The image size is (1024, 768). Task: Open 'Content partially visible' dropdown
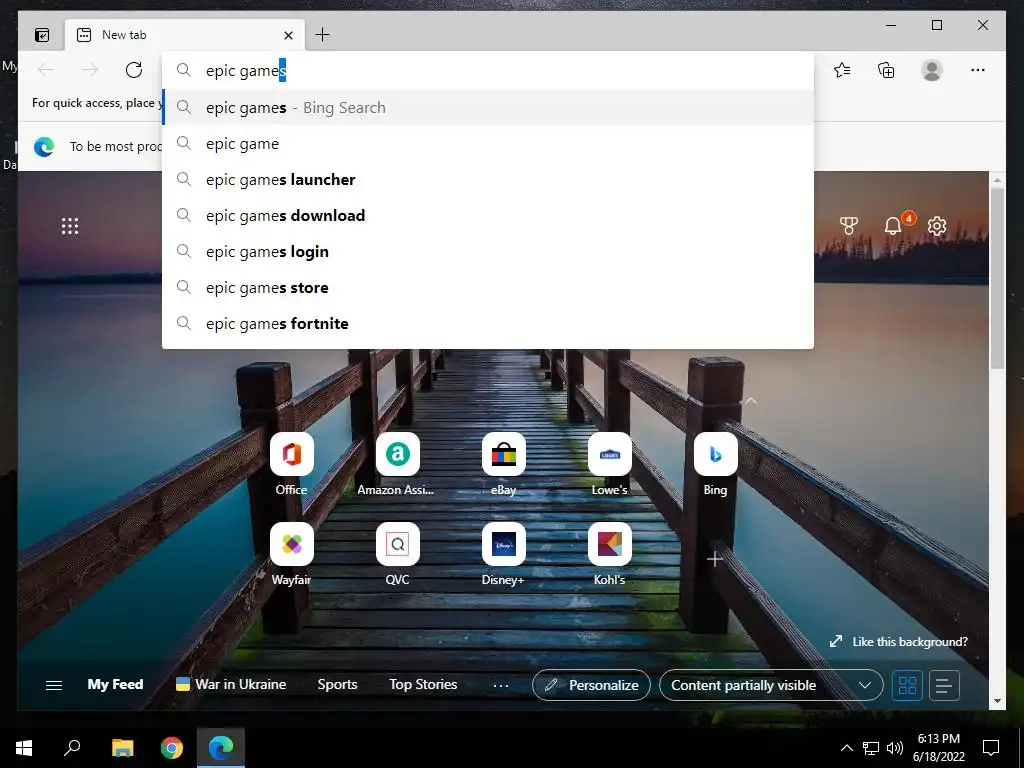pyautogui.click(x=771, y=685)
